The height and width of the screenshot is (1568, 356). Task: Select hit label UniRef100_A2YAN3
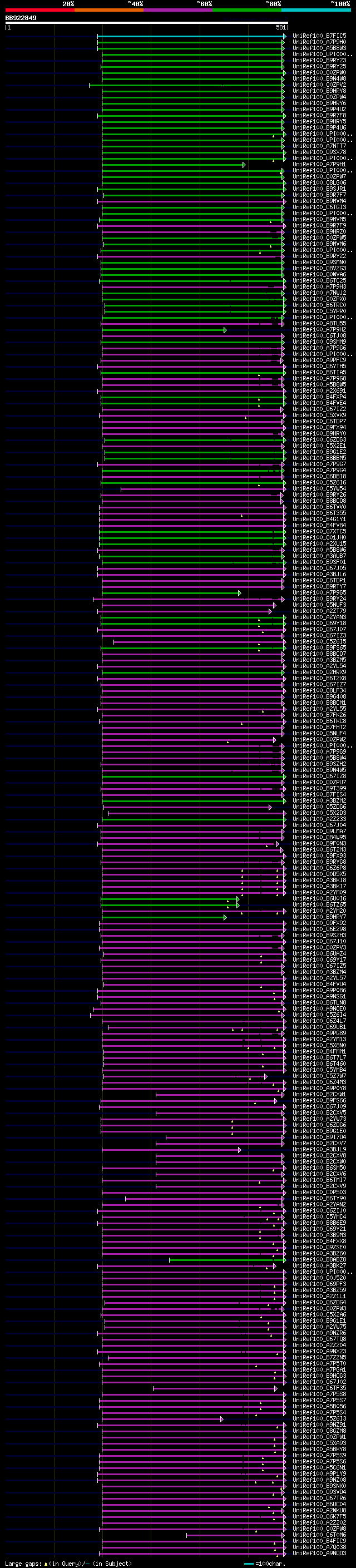[x=319, y=617]
